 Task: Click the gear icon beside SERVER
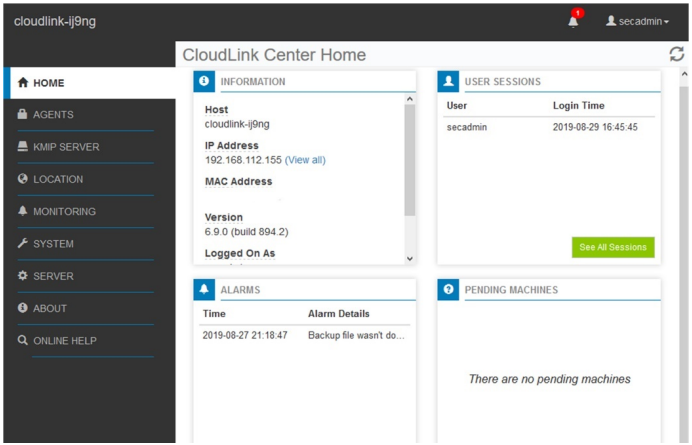click(23, 275)
